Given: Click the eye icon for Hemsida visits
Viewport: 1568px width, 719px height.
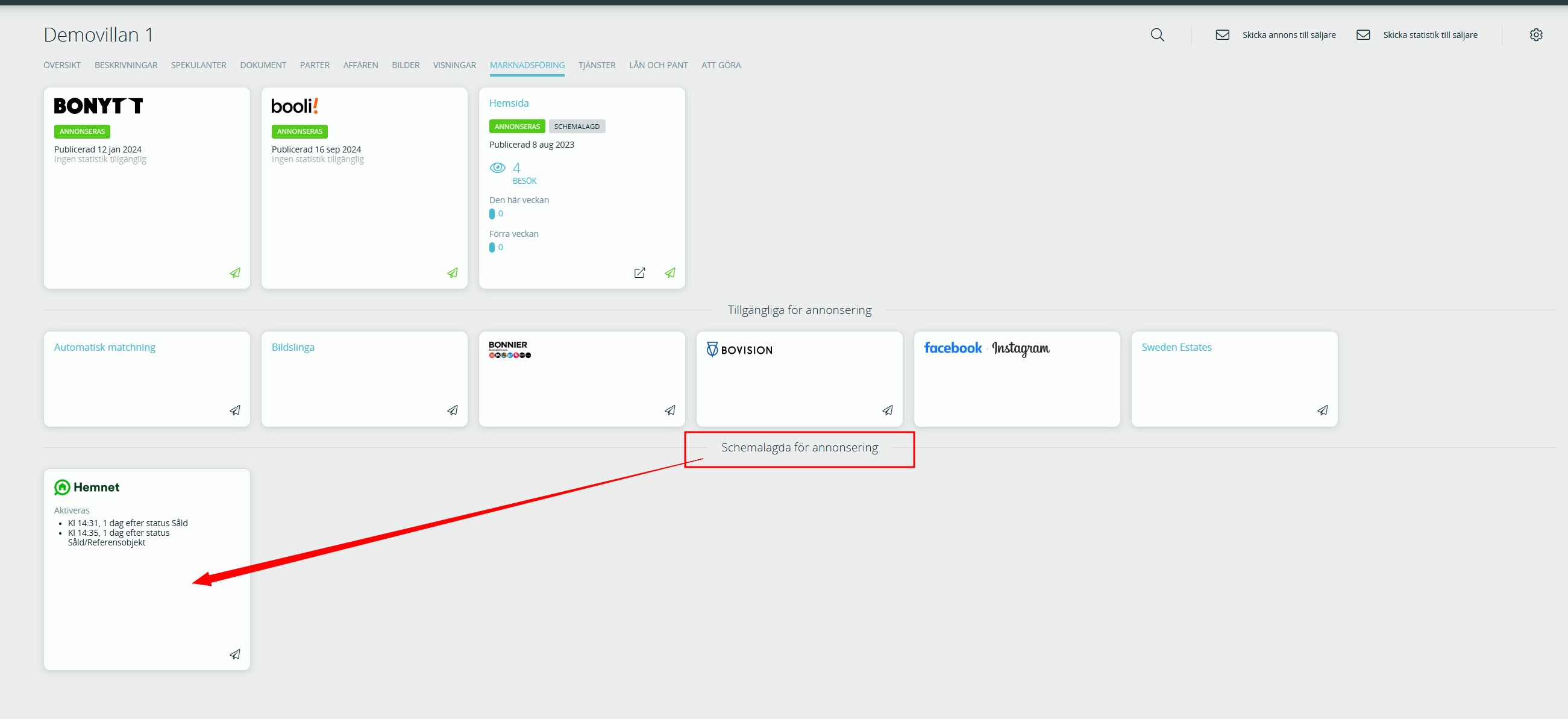Looking at the screenshot, I should coord(497,168).
